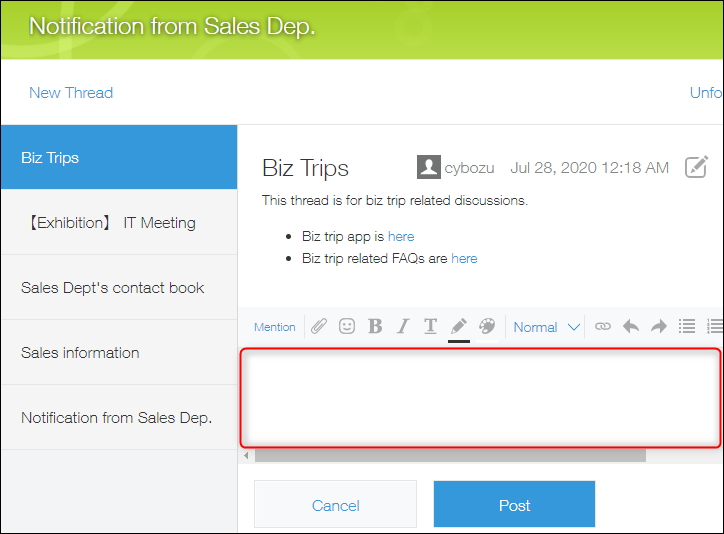The image size is (724, 534).
Task: Open the Sales information thread
Action: [80, 353]
